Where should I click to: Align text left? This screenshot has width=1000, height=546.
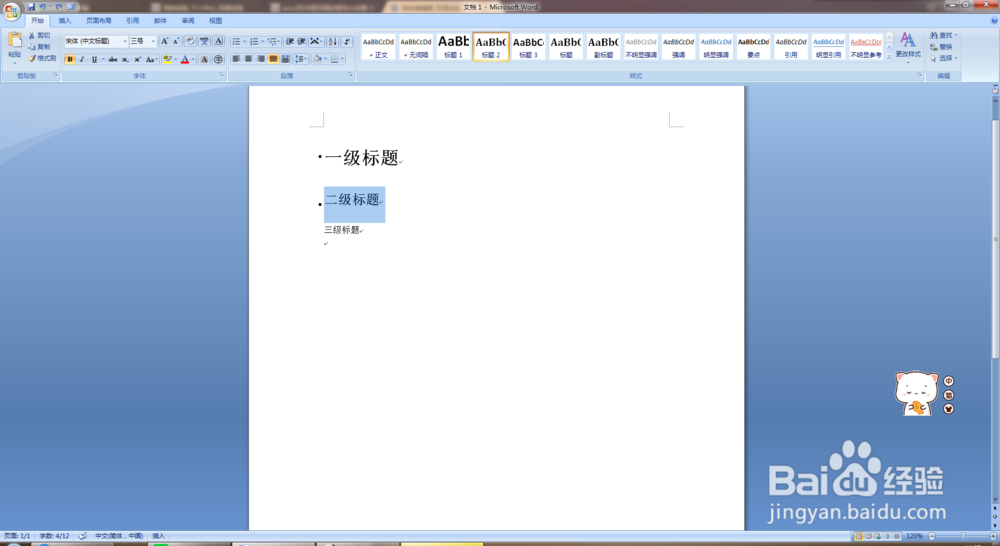pos(236,59)
